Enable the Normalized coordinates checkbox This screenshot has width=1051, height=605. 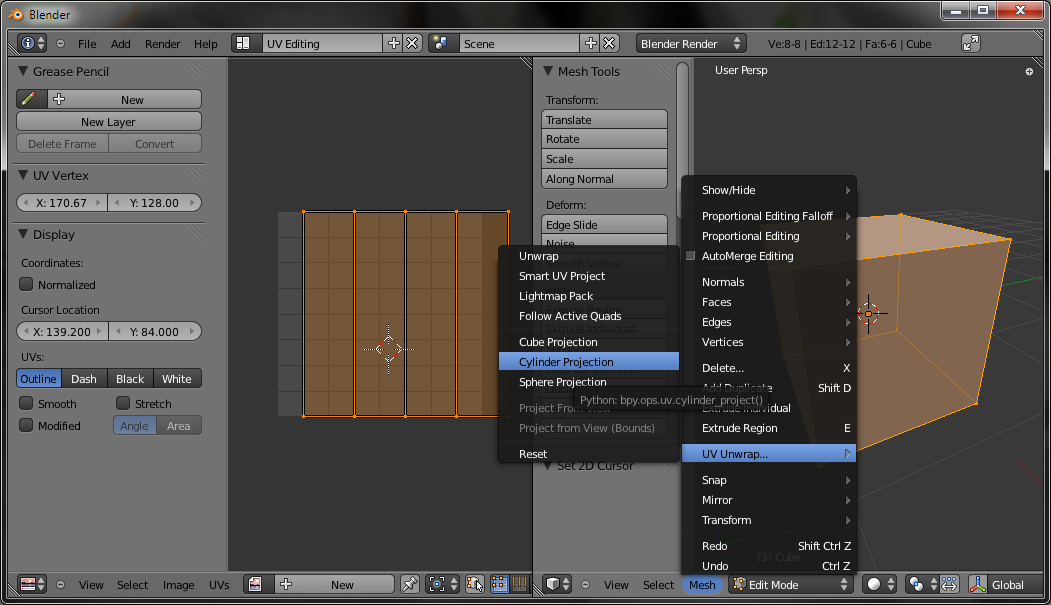coord(27,284)
